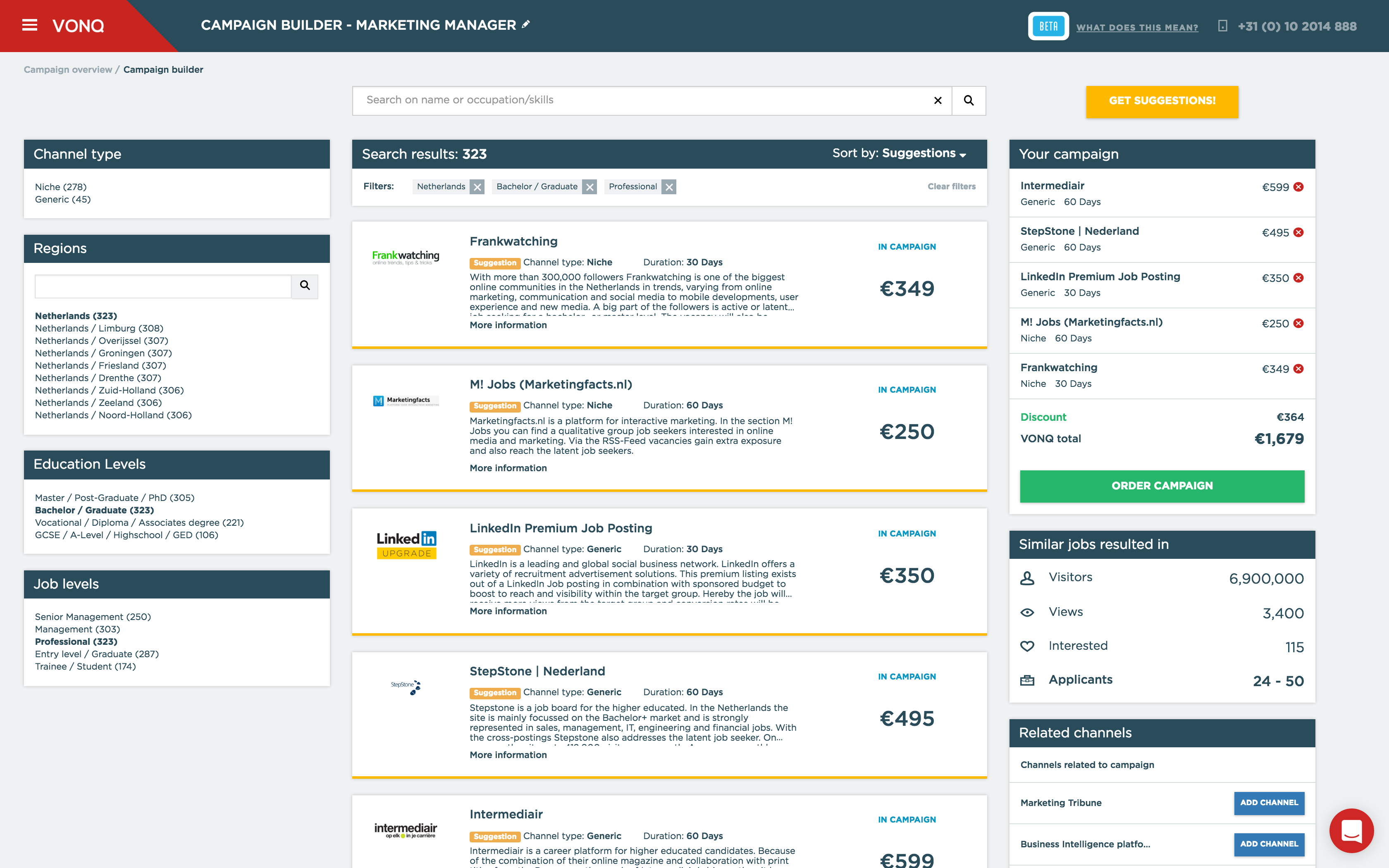The height and width of the screenshot is (868, 1389).
Task: Select the Trainee / Student job level filter
Action: [85, 666]
